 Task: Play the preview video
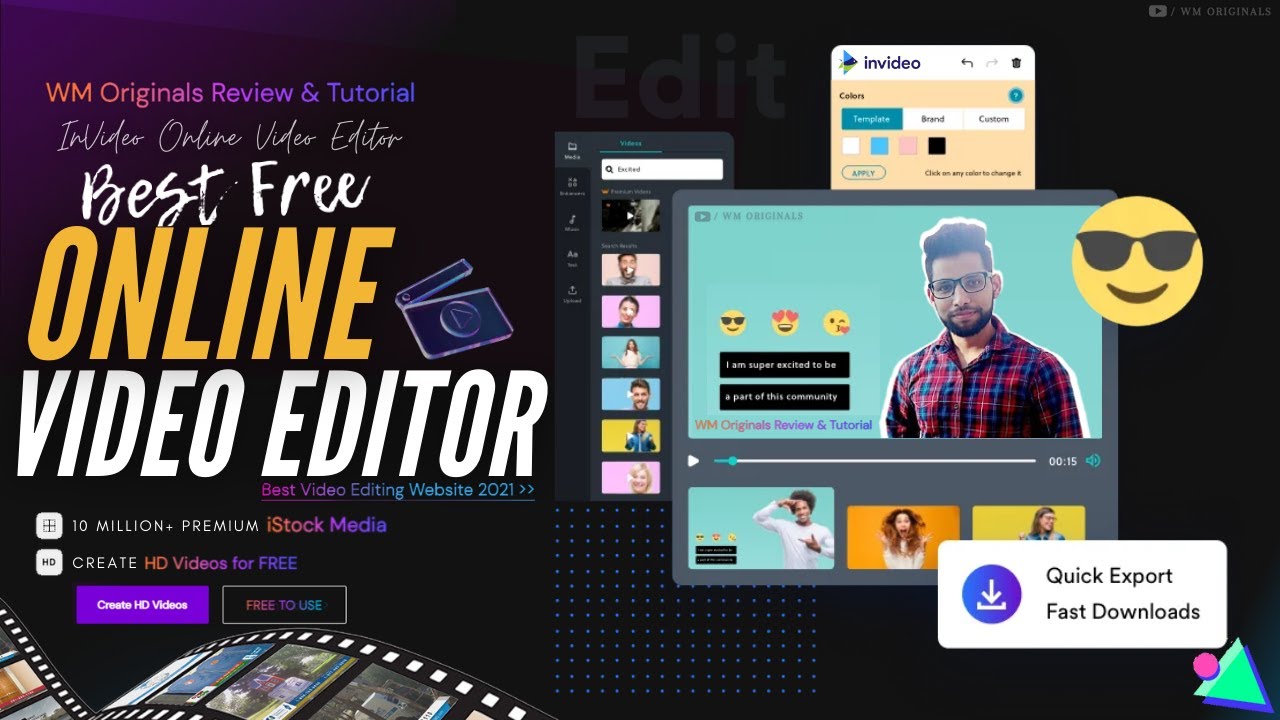pyautogui.click(x=693, y=461)
